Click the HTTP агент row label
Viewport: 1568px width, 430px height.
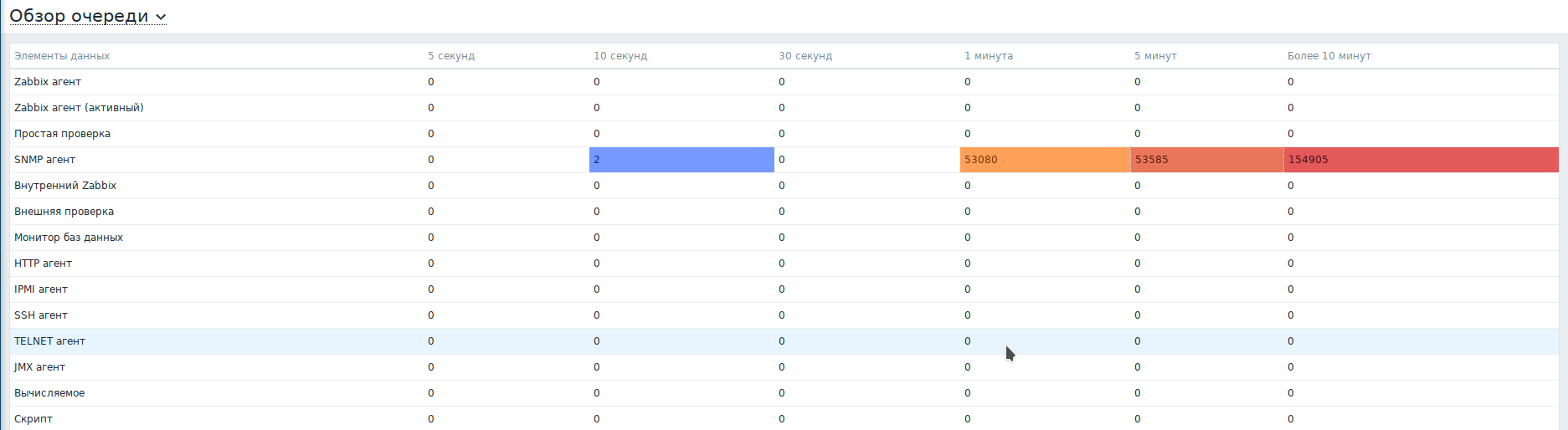click(43, 264)
